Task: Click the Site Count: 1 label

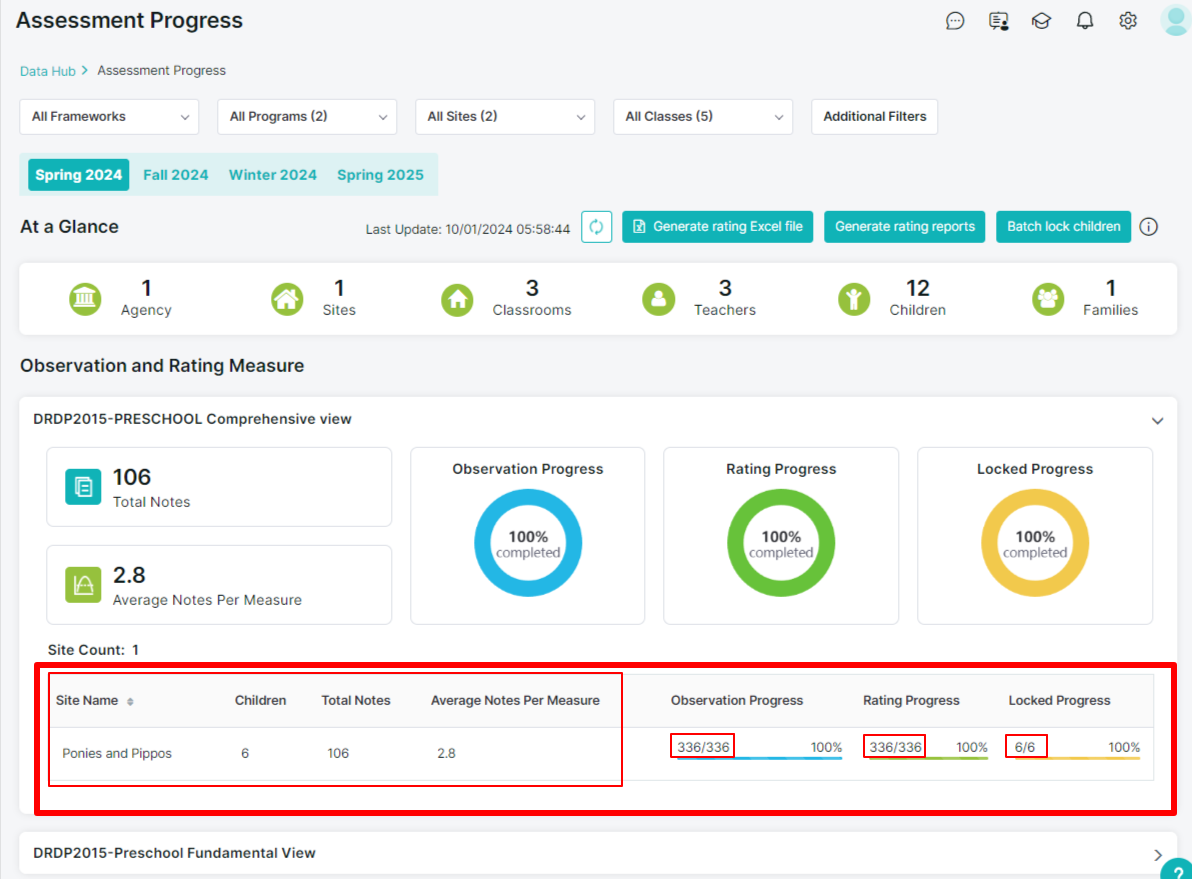Action: pos(93,650)
